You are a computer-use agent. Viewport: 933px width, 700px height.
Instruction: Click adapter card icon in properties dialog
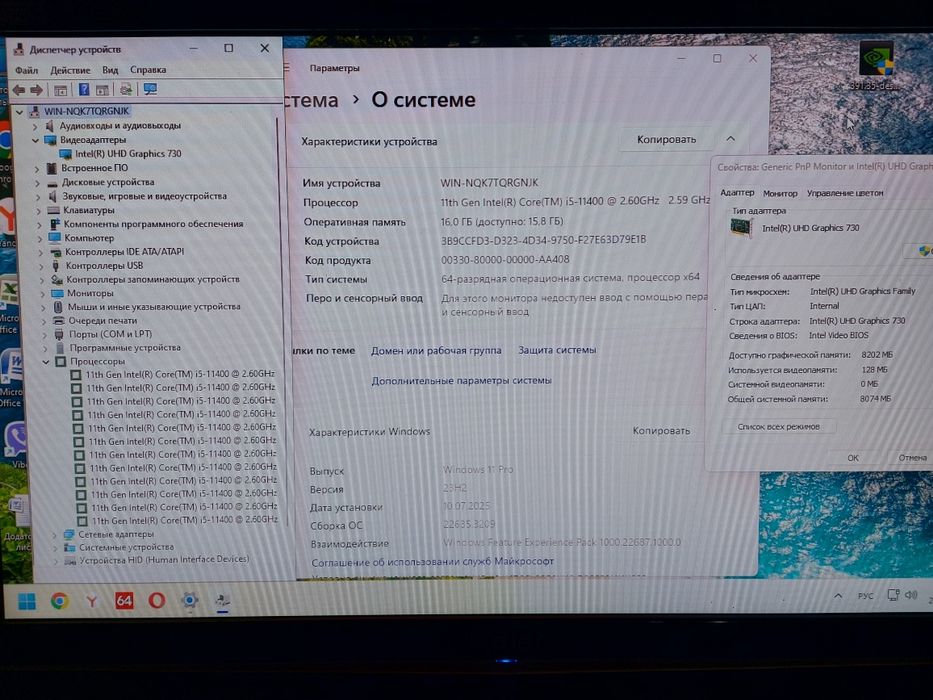741,228
